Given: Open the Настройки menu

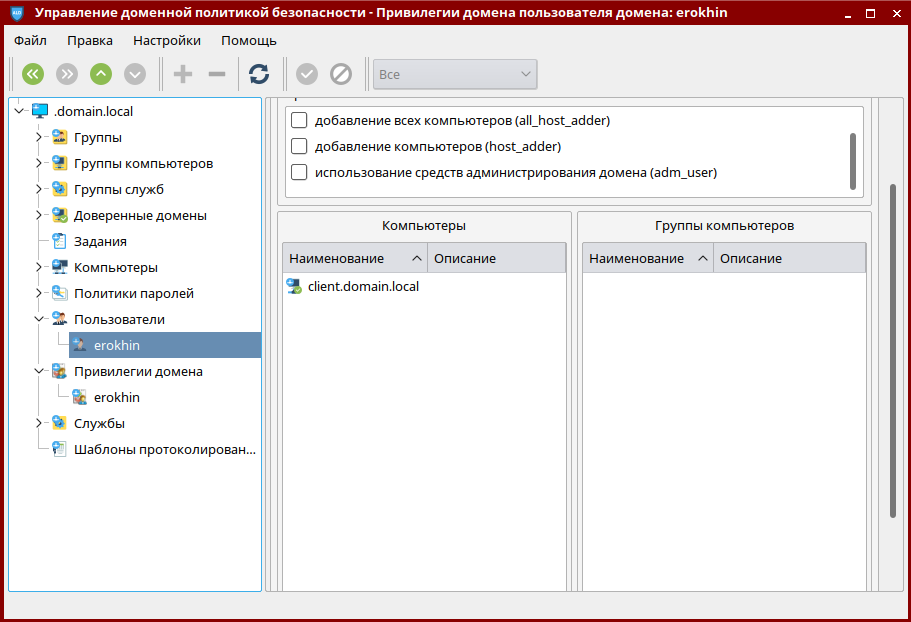Looking at the screenshot, I should click(167, 41).
